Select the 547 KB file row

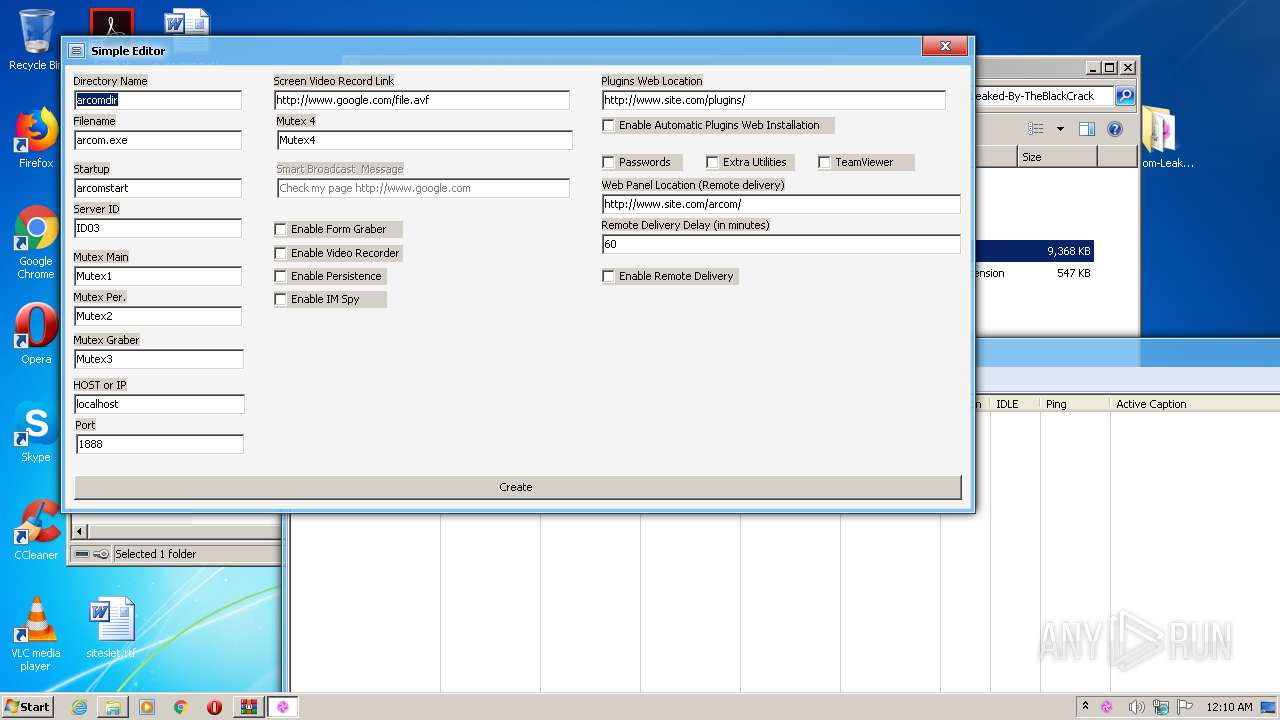coord(1034,273)
